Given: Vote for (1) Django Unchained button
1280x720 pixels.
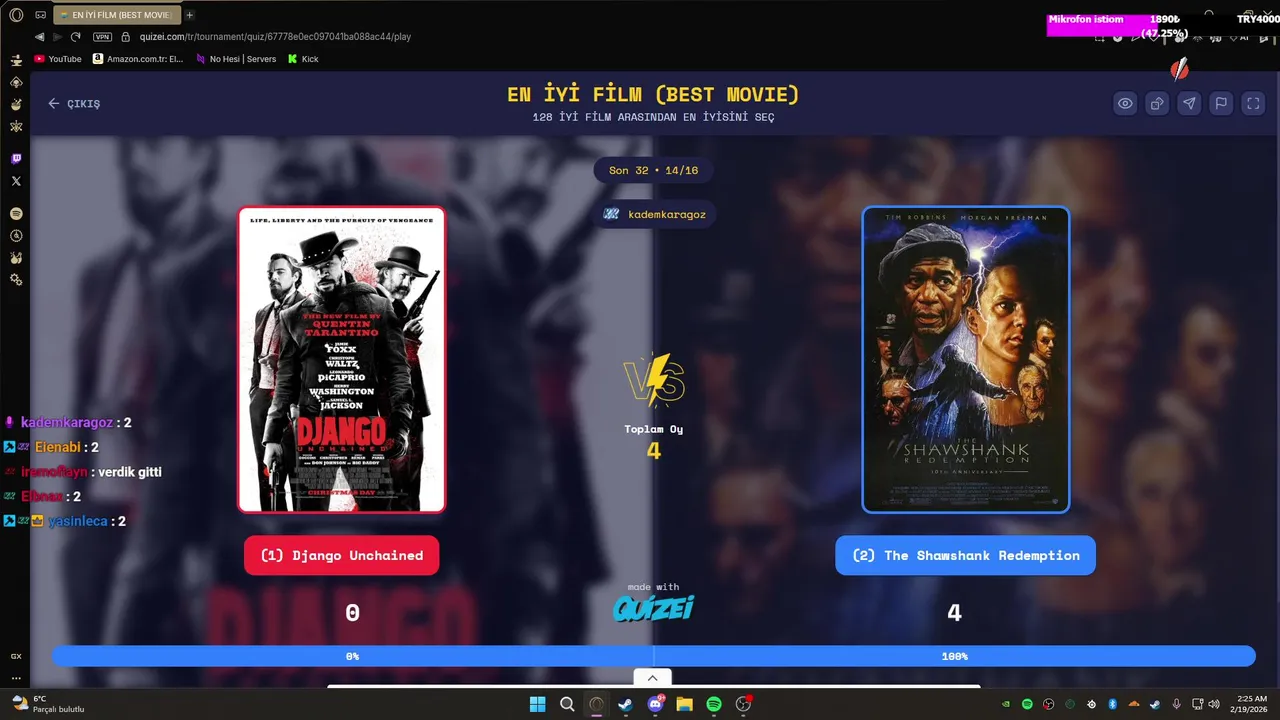Looking at the screenshot, I should (x=341, y=555).
